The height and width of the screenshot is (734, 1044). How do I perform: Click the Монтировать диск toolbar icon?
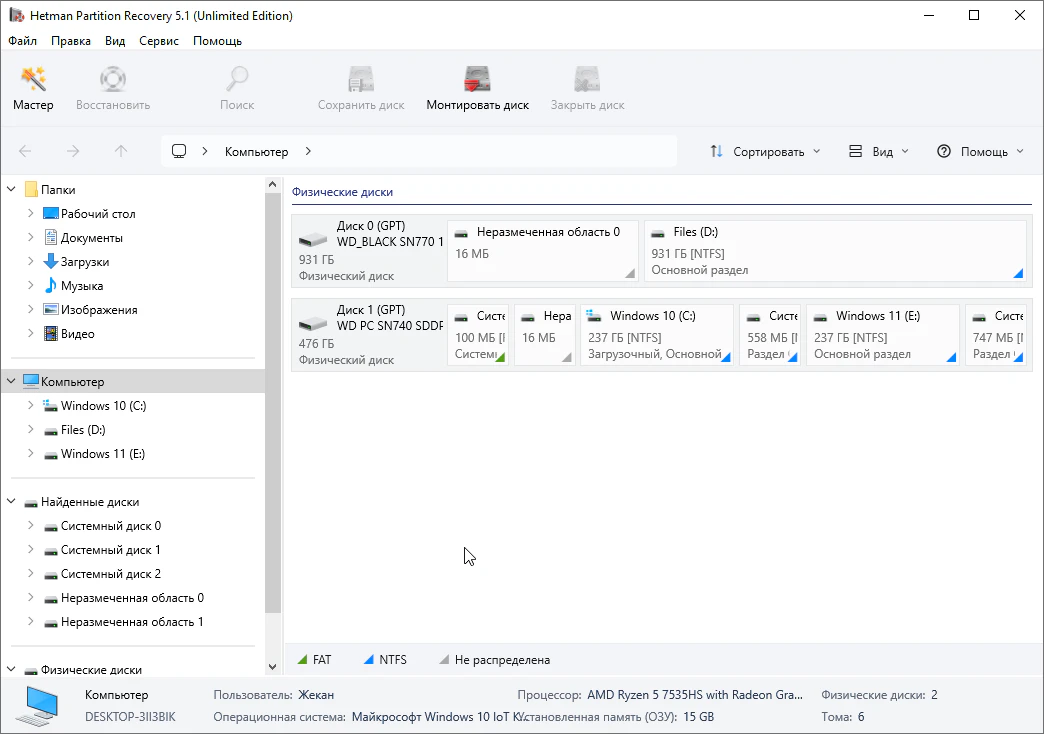(477, 80)
